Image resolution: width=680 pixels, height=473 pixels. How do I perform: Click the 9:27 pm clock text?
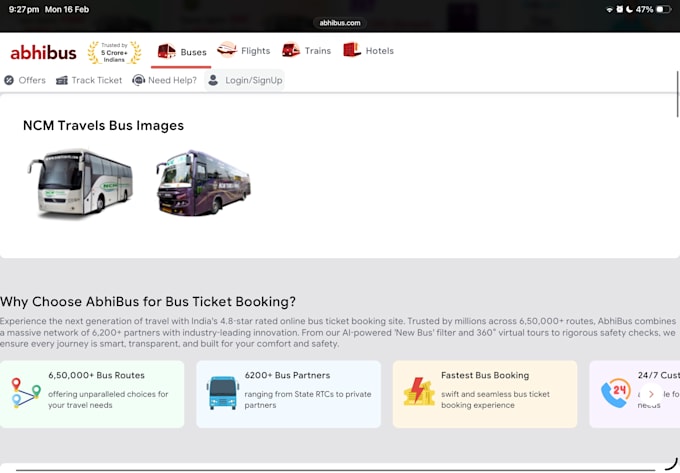pyautogui.click(x=24, y=10)
